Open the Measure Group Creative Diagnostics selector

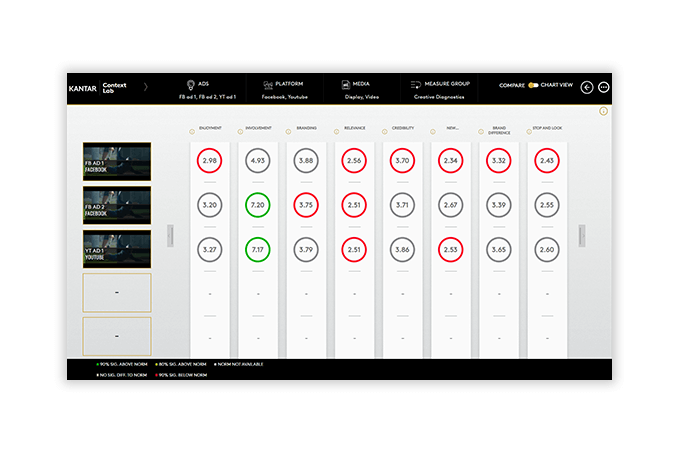click(440, 97)
